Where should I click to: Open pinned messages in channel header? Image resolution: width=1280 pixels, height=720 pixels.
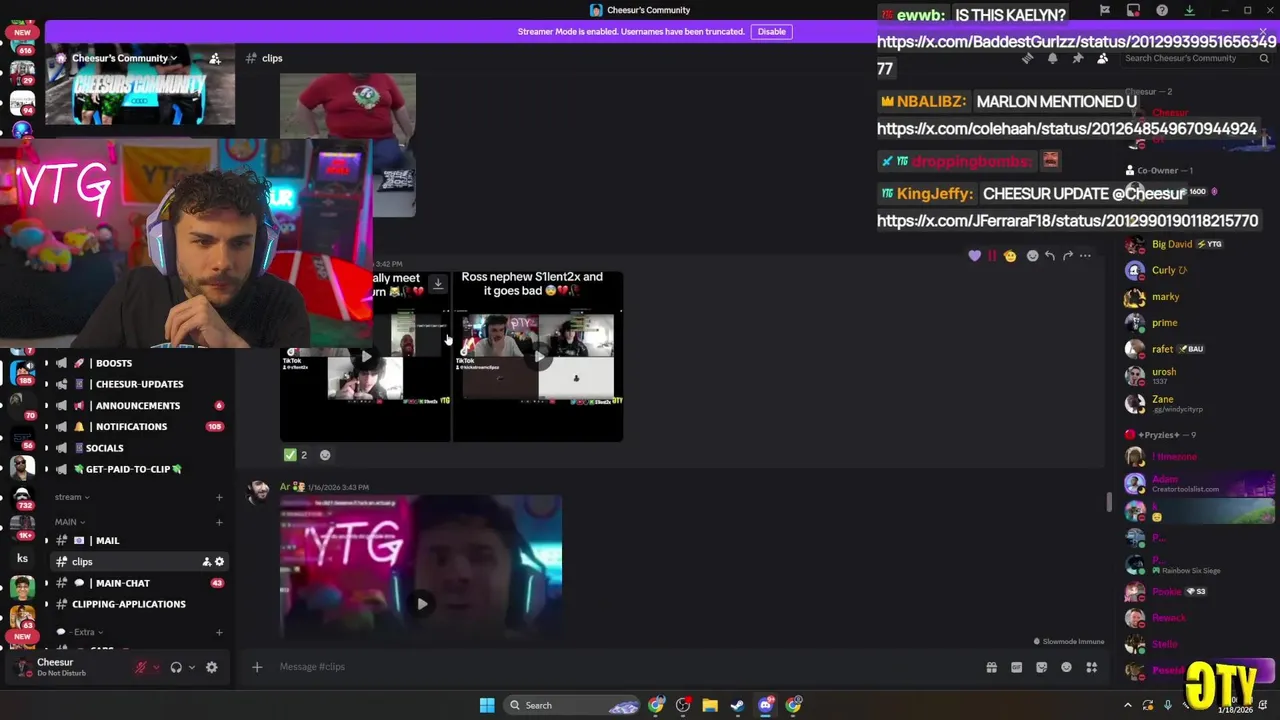[x=1077, y=58]
